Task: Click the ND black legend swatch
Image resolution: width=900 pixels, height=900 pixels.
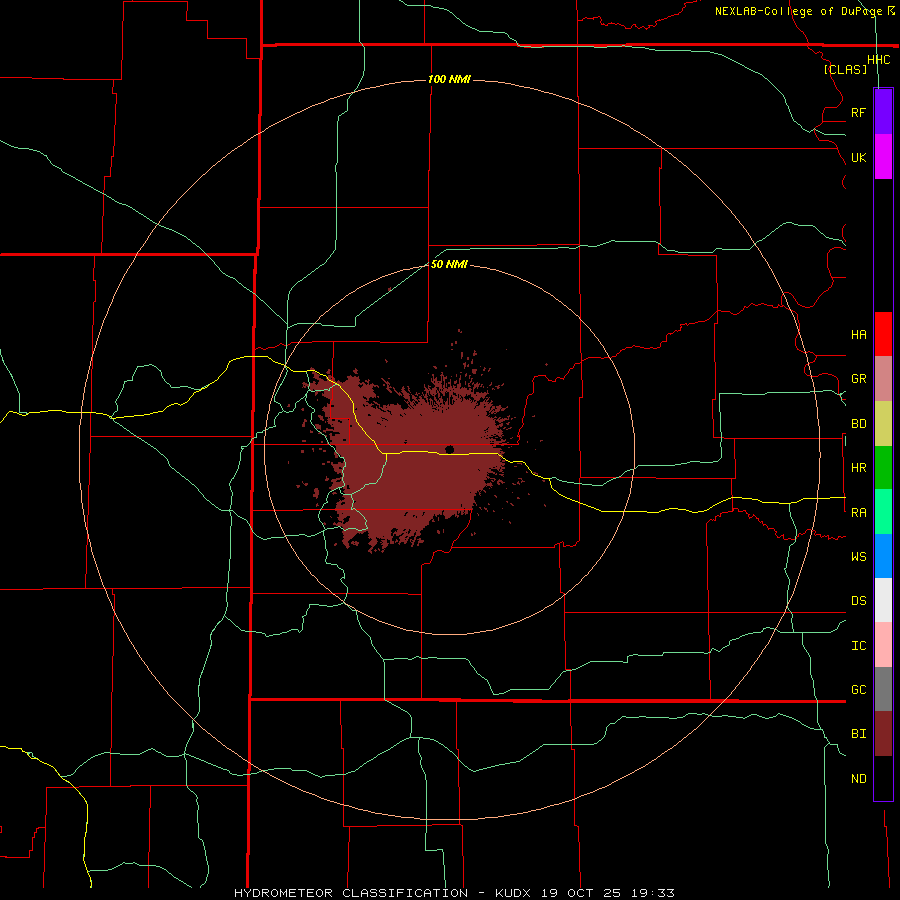Action: (x=883, y=778)
